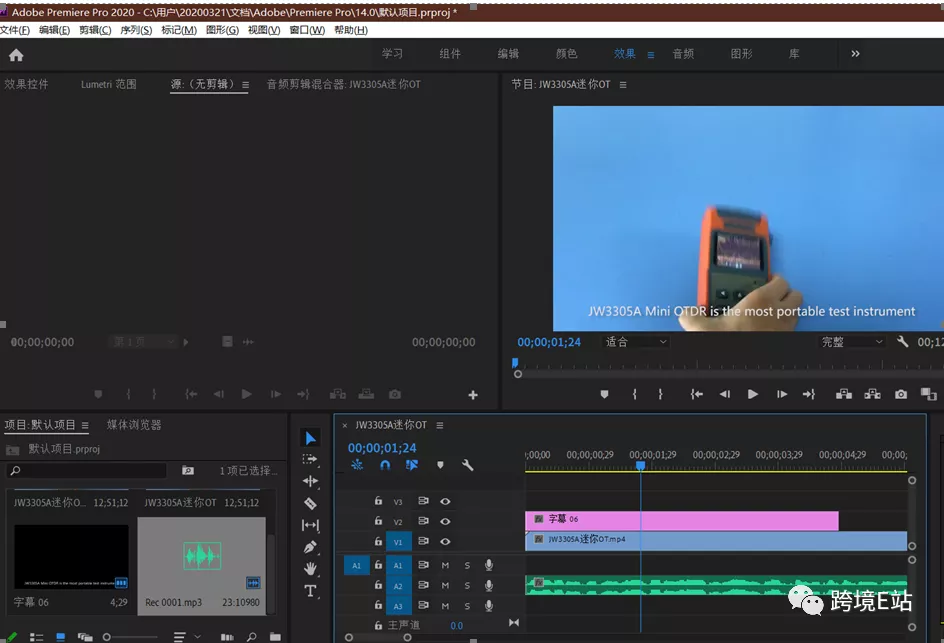Toggle lock on track V3
Screen dimensions: 944x643
point(378,500)
